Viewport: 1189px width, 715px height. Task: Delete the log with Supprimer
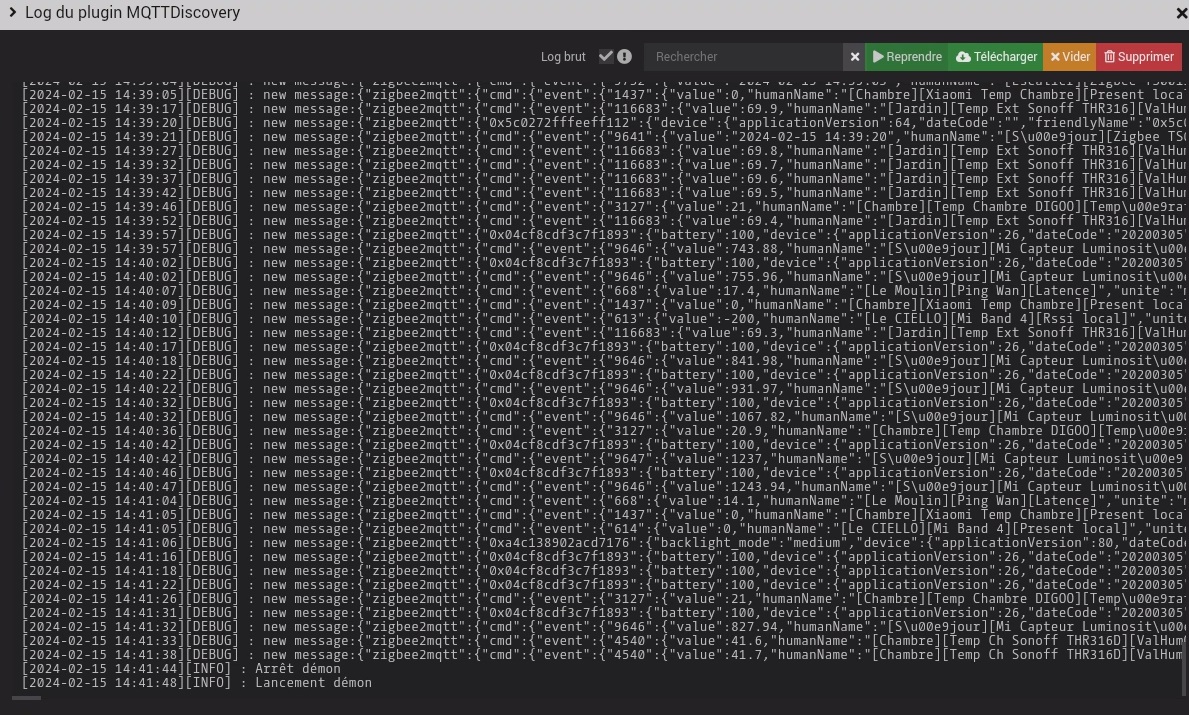tap(1139, 57)
